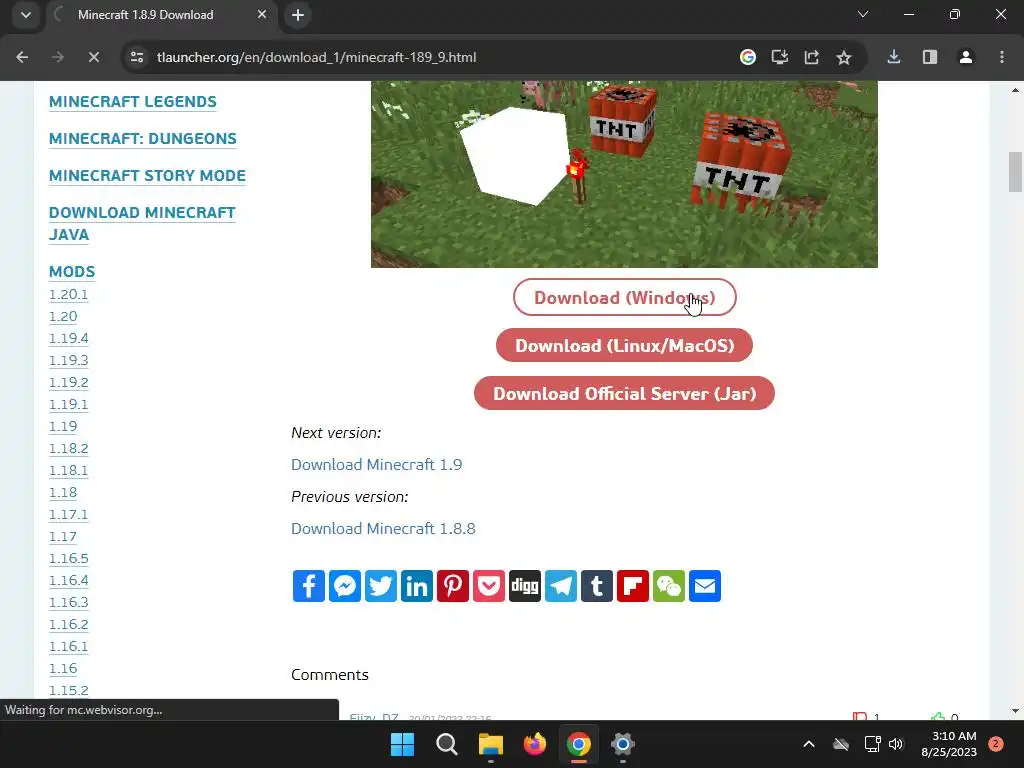Click Download (Windows) button

pyautogui.click(x=624, y=298)
